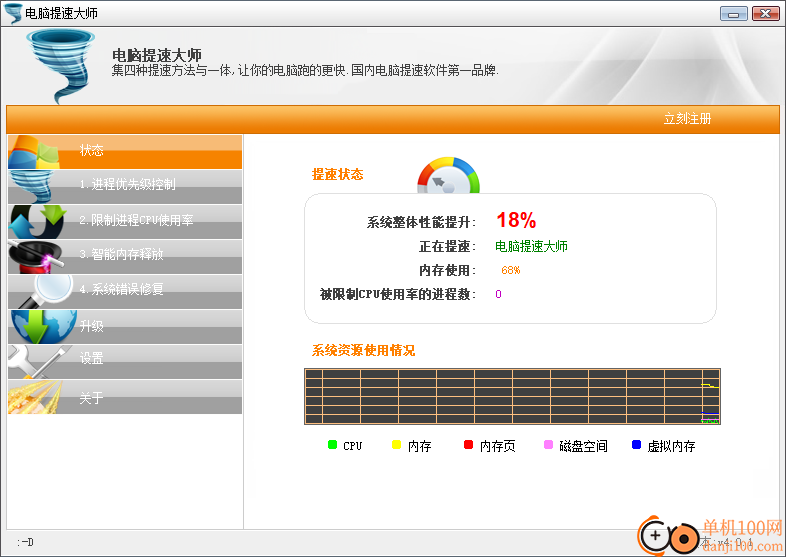The width and height of the screenshot is (786, 557).
Task: Click the 磁盘空间 legend label
Action: [x=583, y=446]
